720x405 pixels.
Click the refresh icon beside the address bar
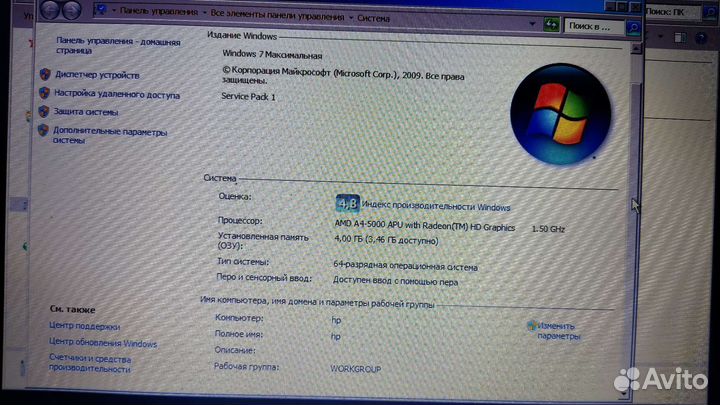point(551,24)
